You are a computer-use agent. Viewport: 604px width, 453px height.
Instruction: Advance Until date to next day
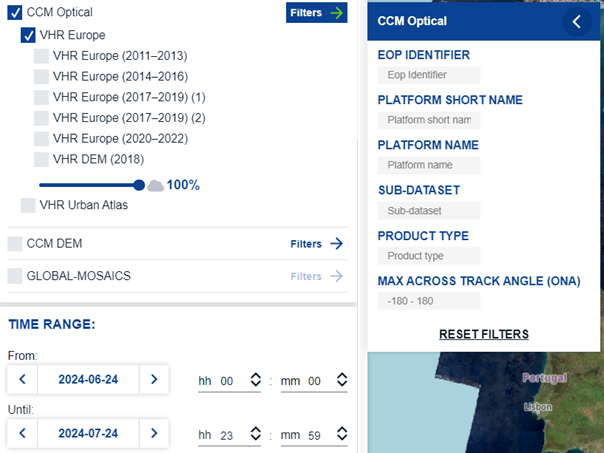[153, 434]
